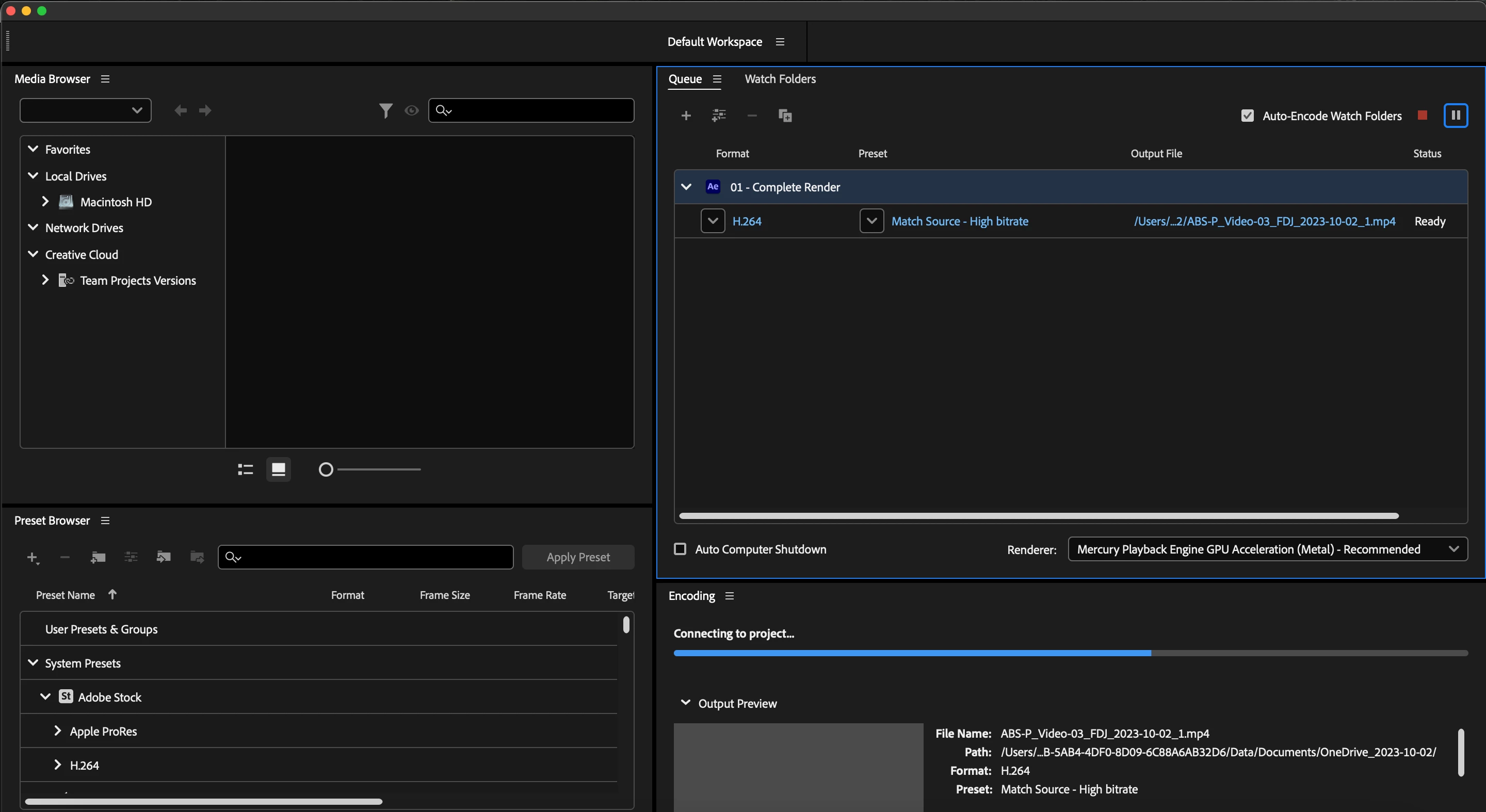Click the Pause Queue button
The width and height of the screenshot is (1486, 812).
(x=1456, y=116)
